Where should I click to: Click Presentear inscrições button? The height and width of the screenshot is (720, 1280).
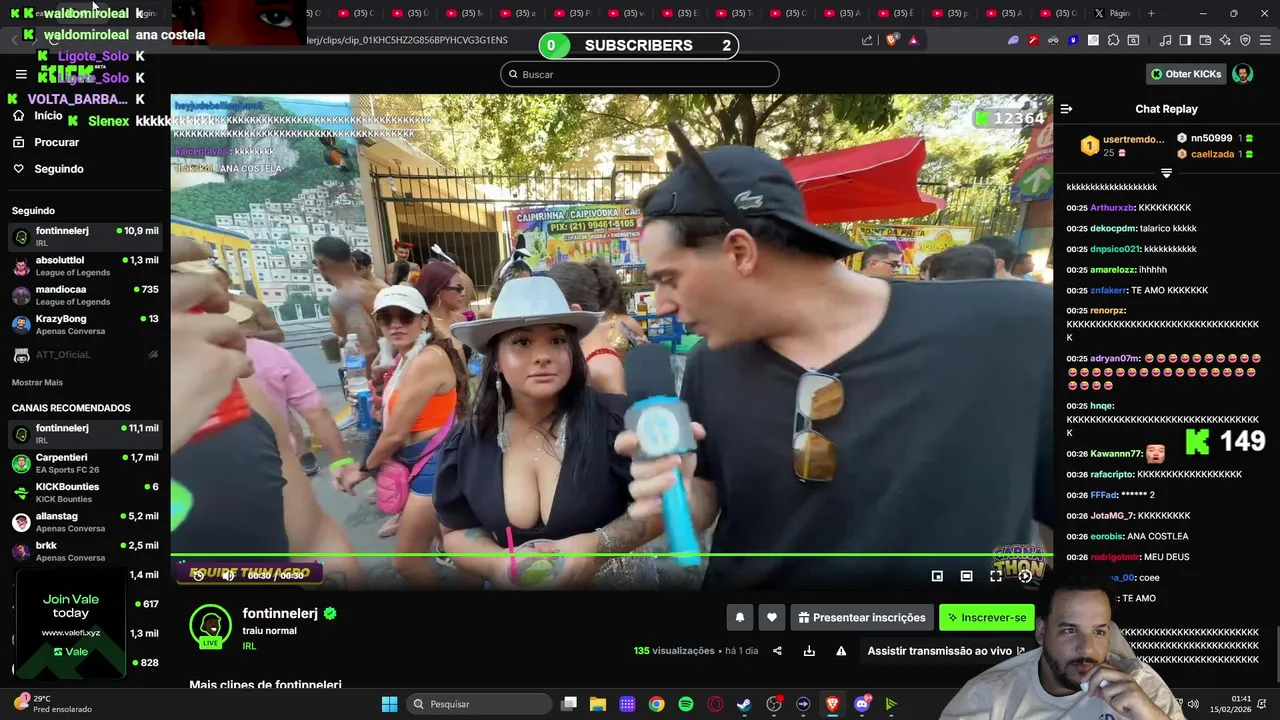coord(862,618)
